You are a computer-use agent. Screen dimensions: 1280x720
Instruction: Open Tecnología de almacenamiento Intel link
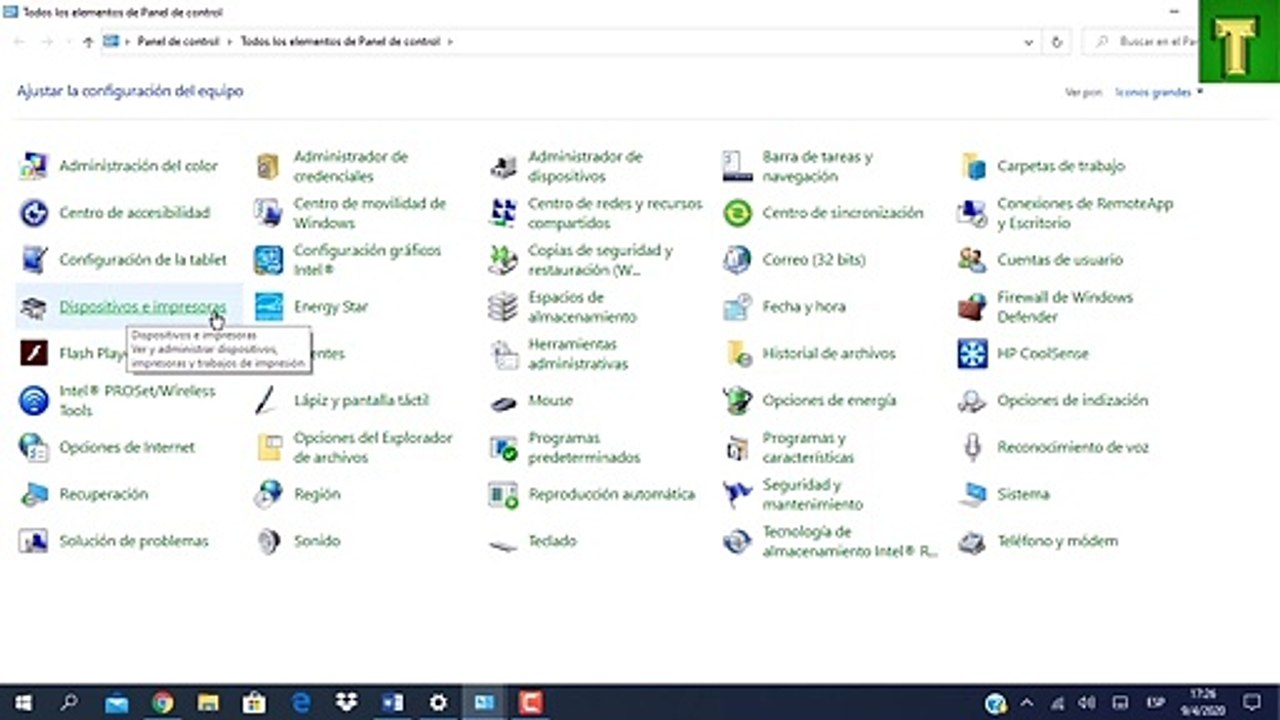(850, 541)
